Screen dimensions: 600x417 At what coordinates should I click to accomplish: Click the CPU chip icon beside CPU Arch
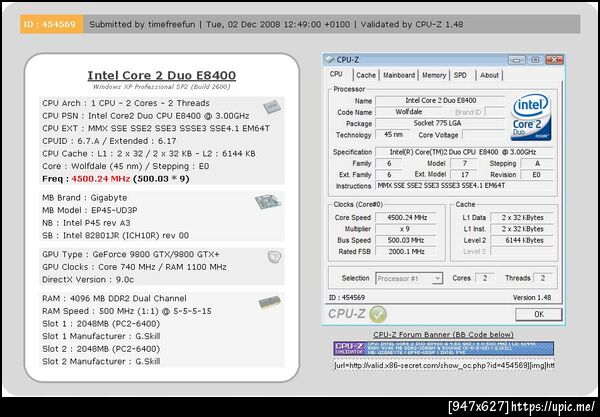coord(272,107)
